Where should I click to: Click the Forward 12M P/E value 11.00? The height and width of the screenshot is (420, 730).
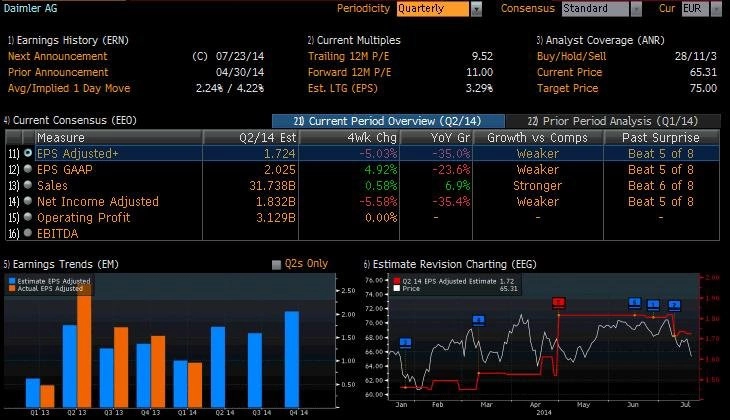pyautogui.click(x=480, y=72)
